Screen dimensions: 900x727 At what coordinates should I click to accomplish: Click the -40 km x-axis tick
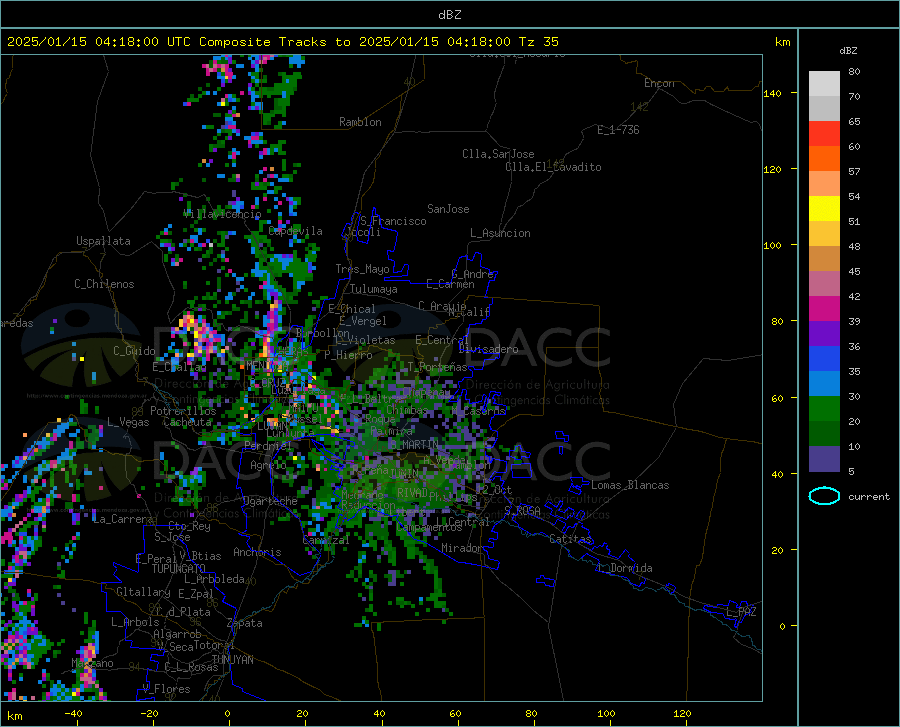[73, 713]
